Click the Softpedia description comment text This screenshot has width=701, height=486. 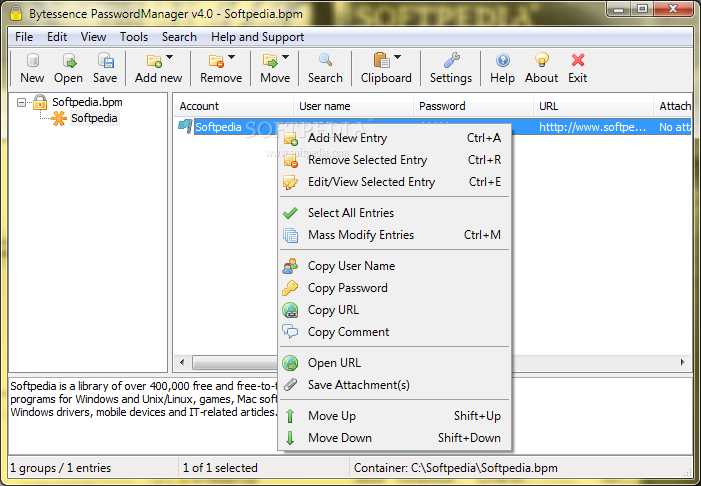[144, 399]
